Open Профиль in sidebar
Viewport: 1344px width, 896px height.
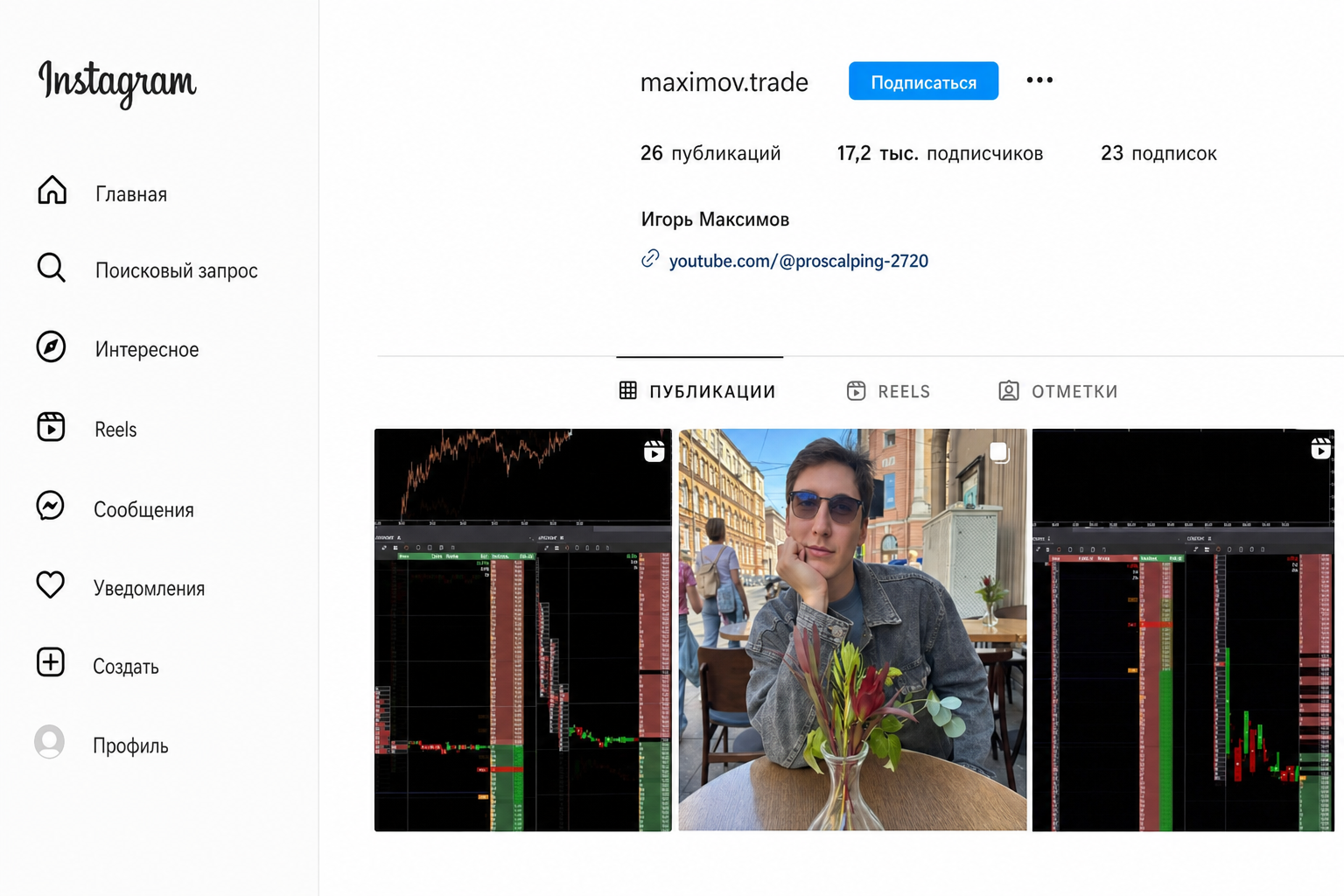tap(130, 746)
